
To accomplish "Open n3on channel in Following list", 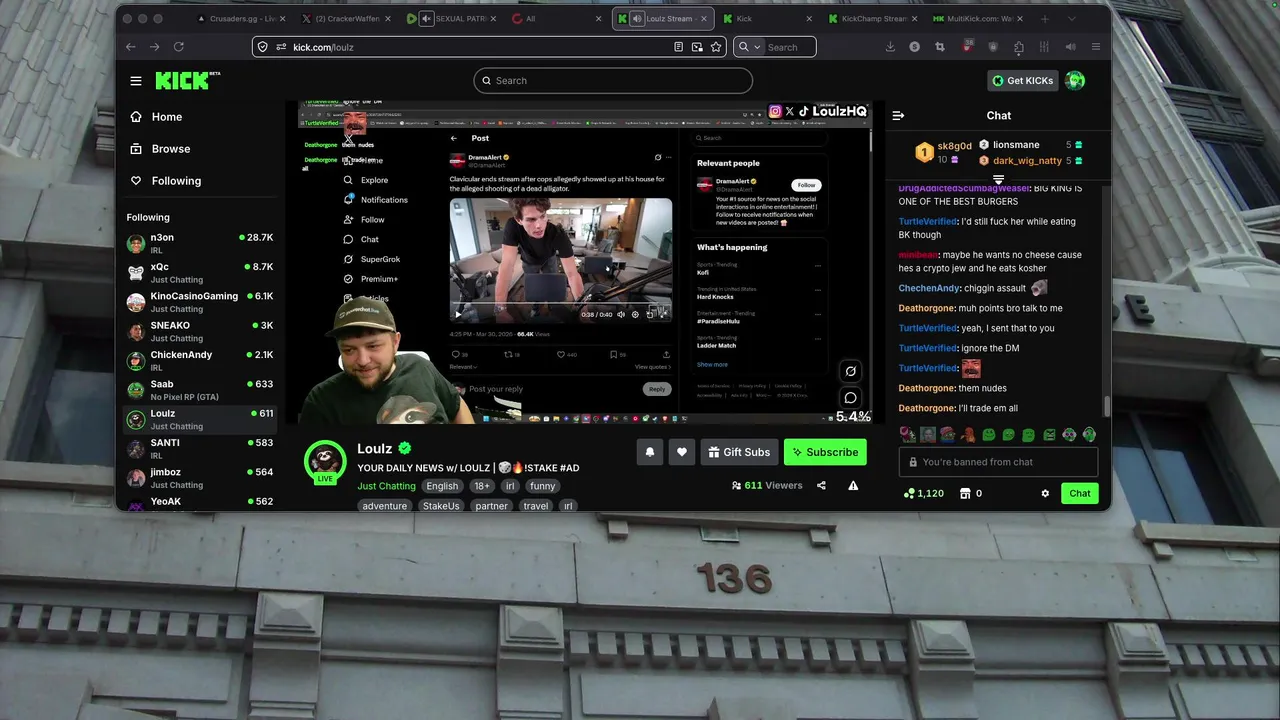I will (x=200, y=243).
